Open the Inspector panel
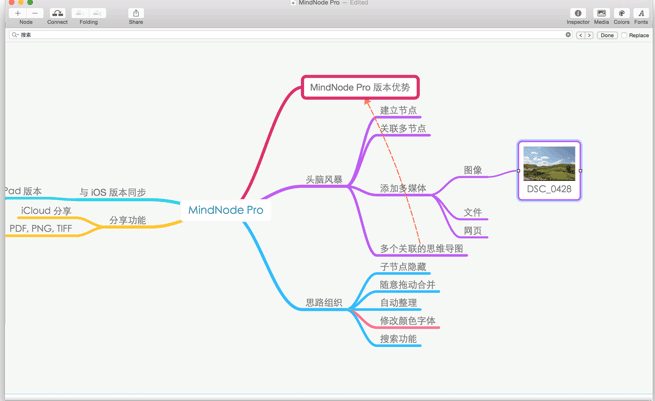The height and width of the screenshot is (401, 655). pyautogui.click(x=578, y=13)
